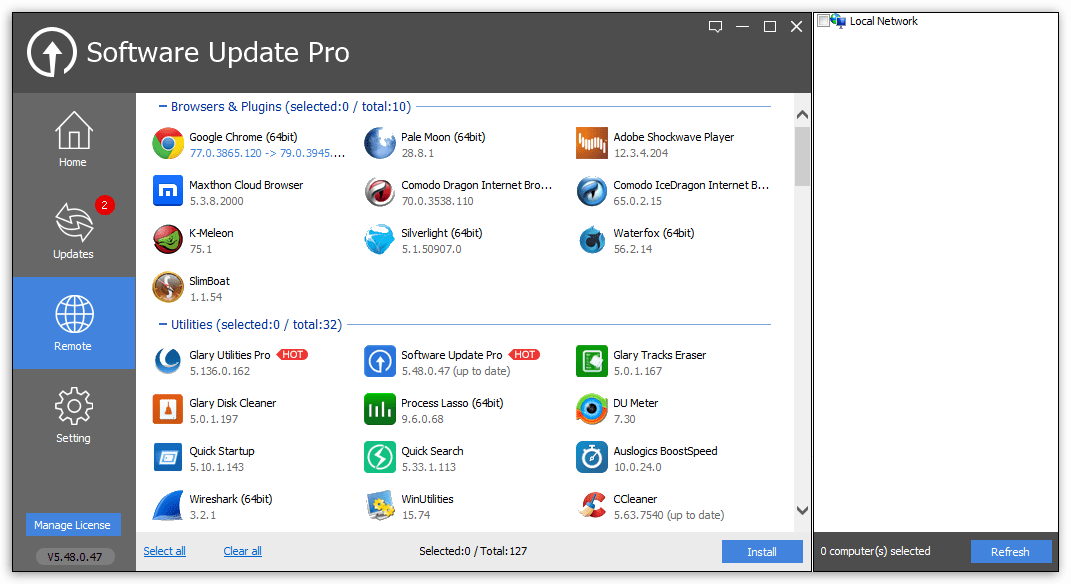
Task: Click the HOT badge beside Software Update Pro
Action: coord(525,354)
